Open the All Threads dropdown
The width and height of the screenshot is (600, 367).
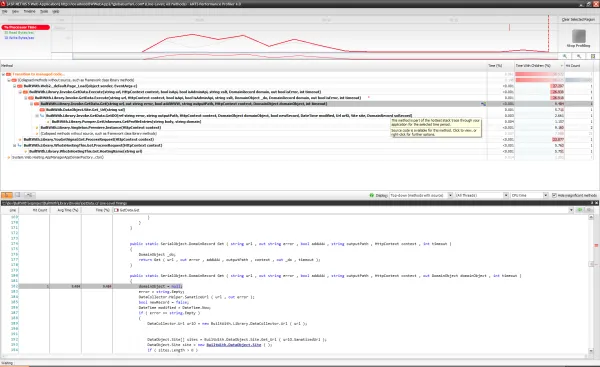[482, 195]
